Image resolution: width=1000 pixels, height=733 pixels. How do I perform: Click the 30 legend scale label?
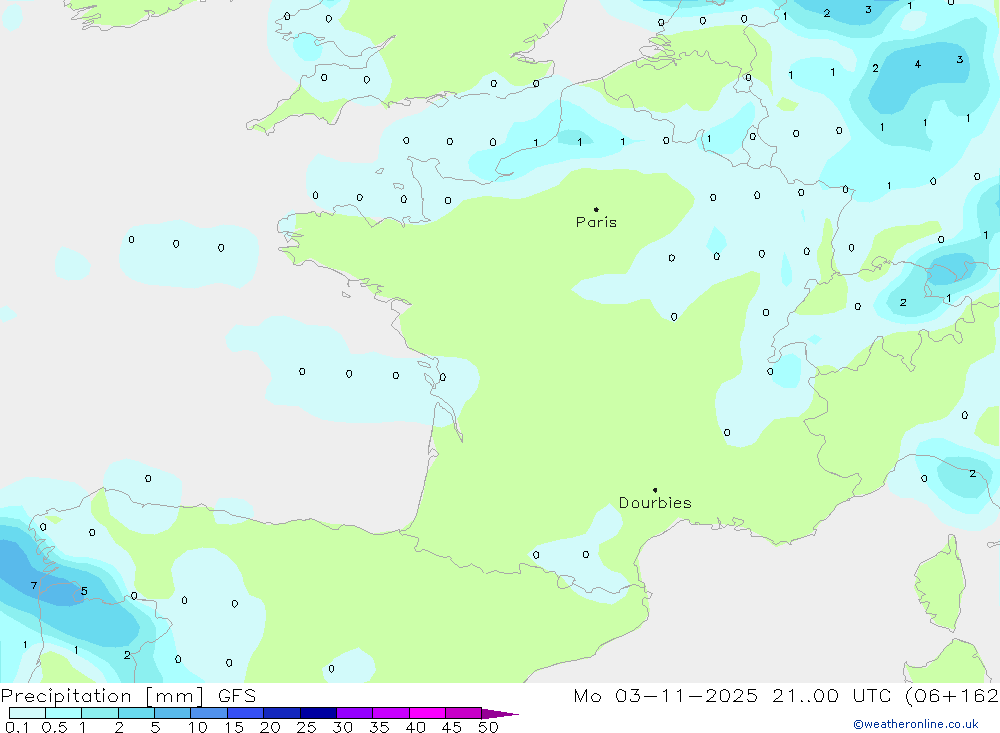[343, 727]
